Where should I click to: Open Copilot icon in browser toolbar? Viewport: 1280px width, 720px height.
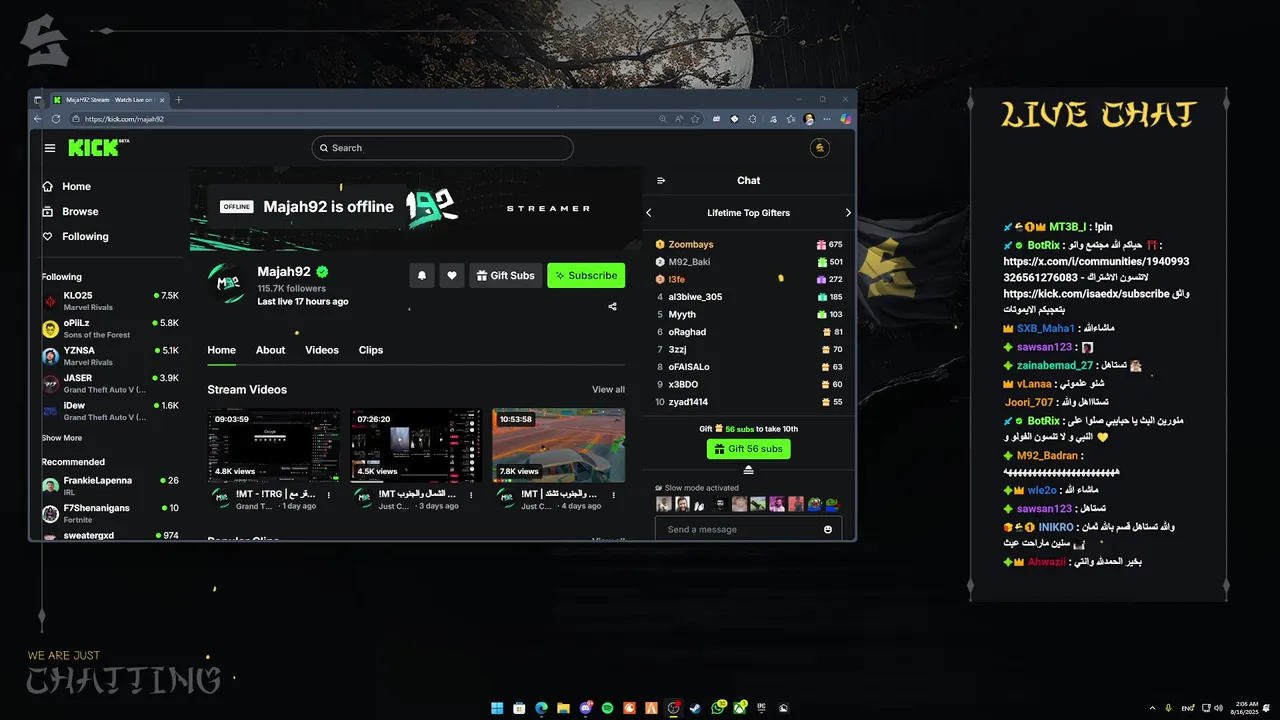coord(846,118)
